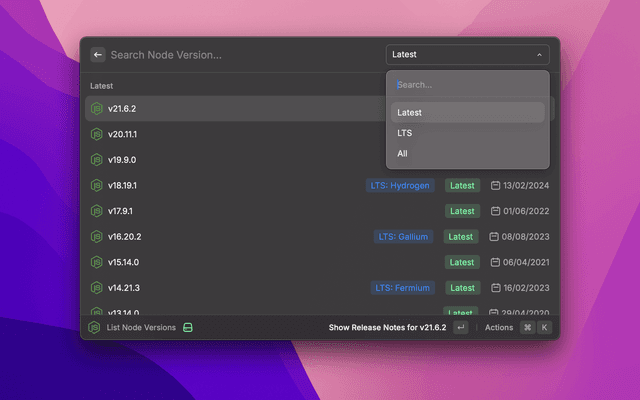Click the back arrow button

tap(98, 55)
